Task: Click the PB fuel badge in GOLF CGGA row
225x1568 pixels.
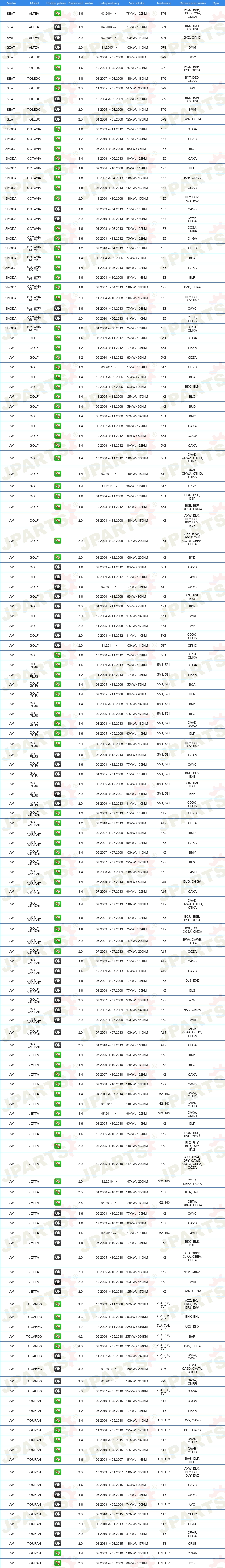Action: pos(57,435)
